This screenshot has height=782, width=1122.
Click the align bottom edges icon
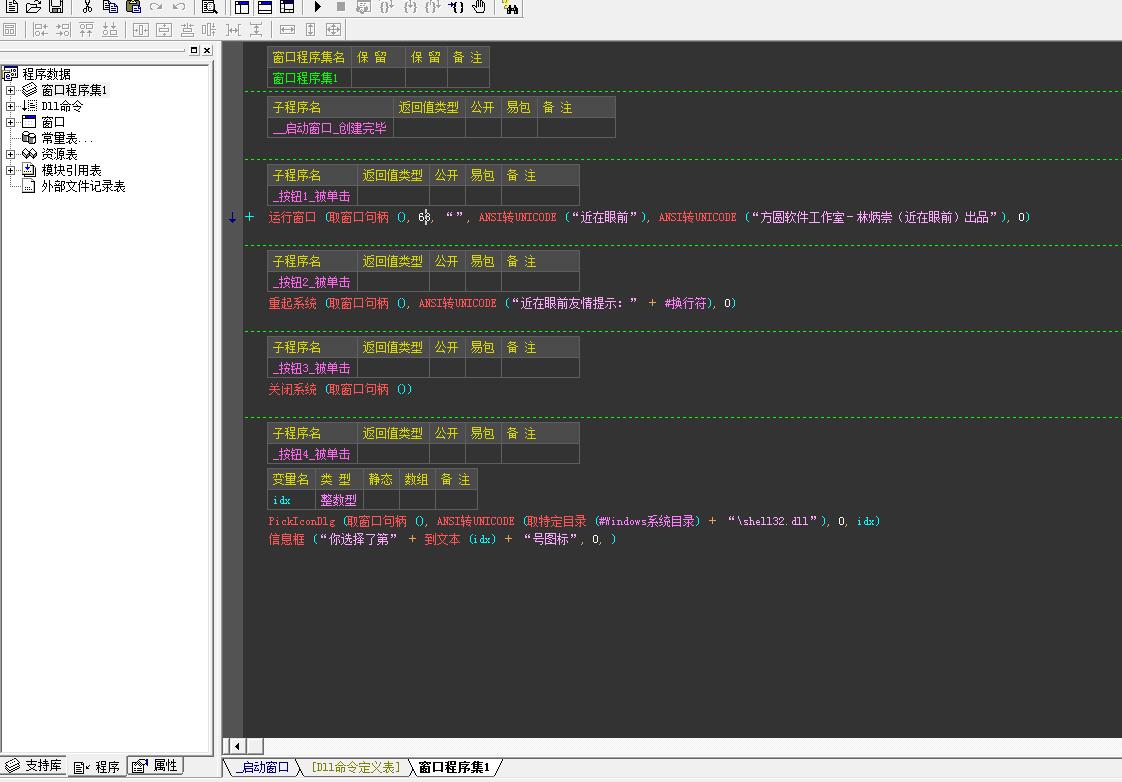tap(109, 30)
